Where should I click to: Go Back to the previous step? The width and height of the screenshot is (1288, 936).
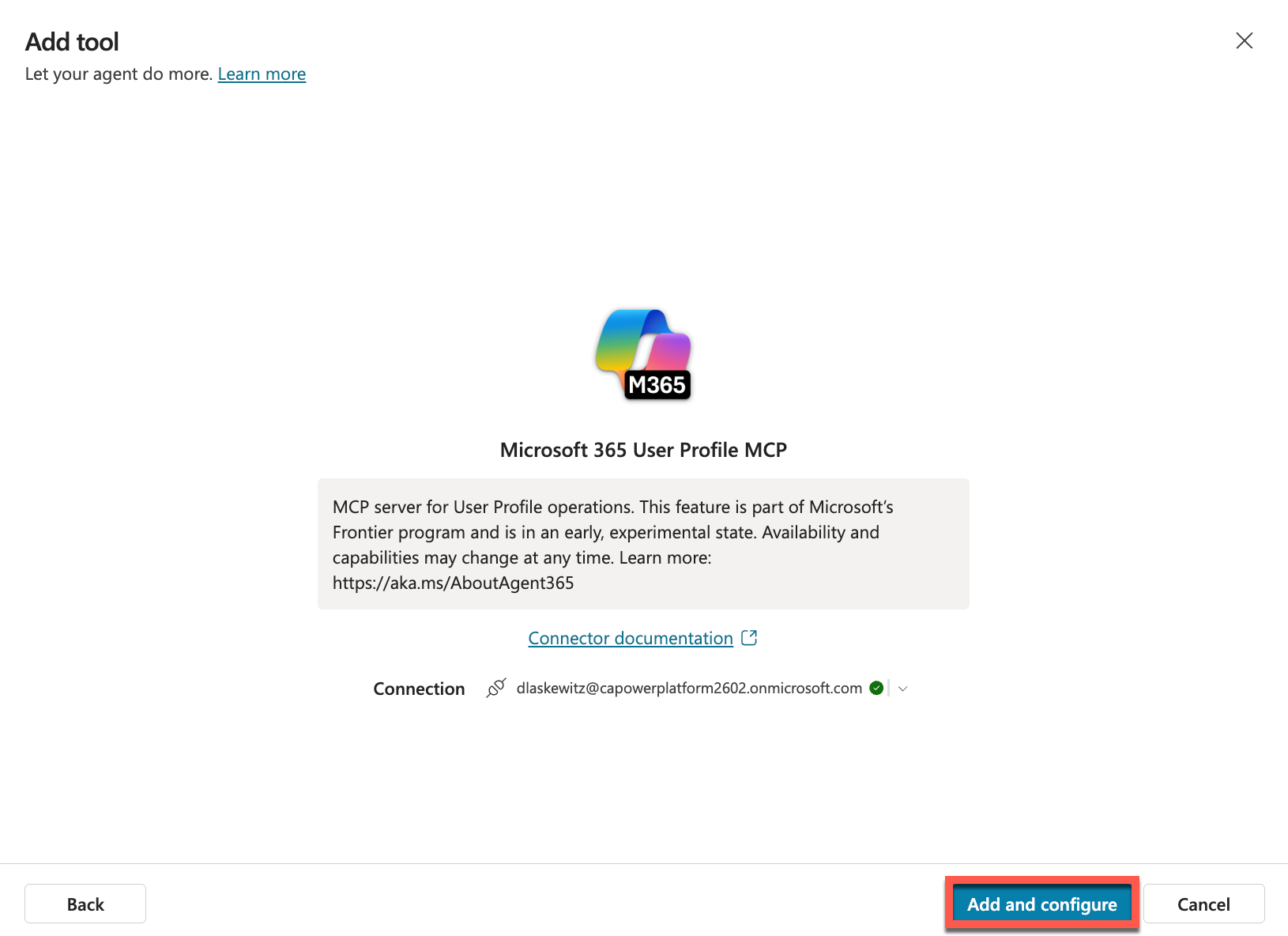[85, 904]
